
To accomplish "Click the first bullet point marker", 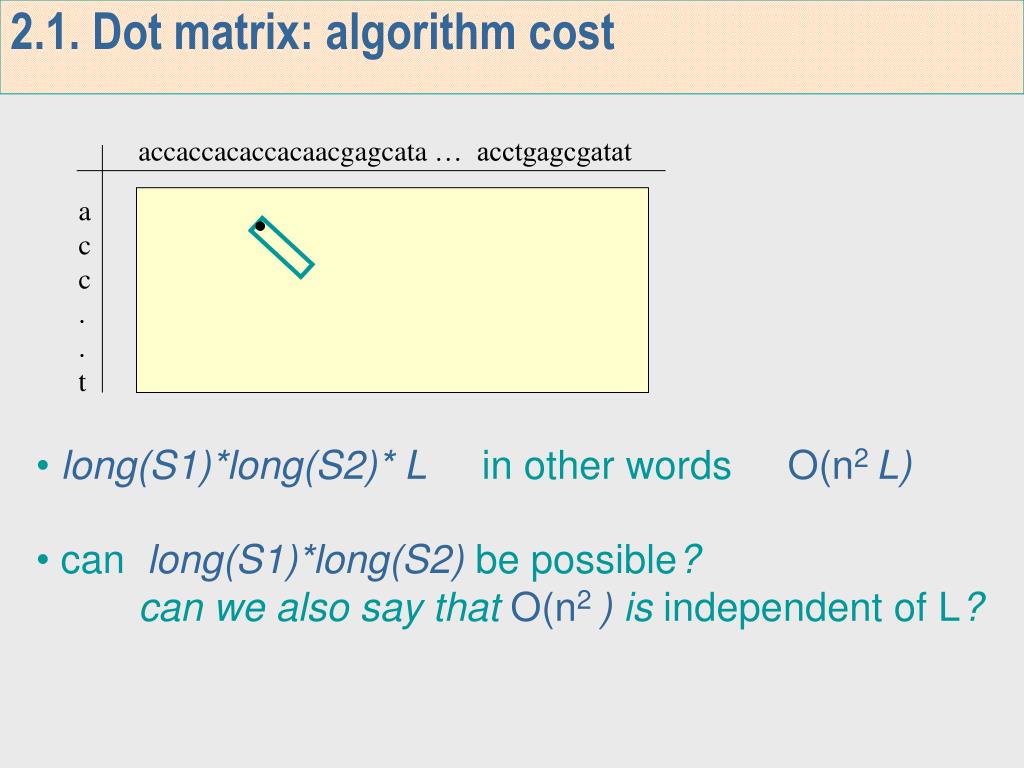I will point(43,466).
